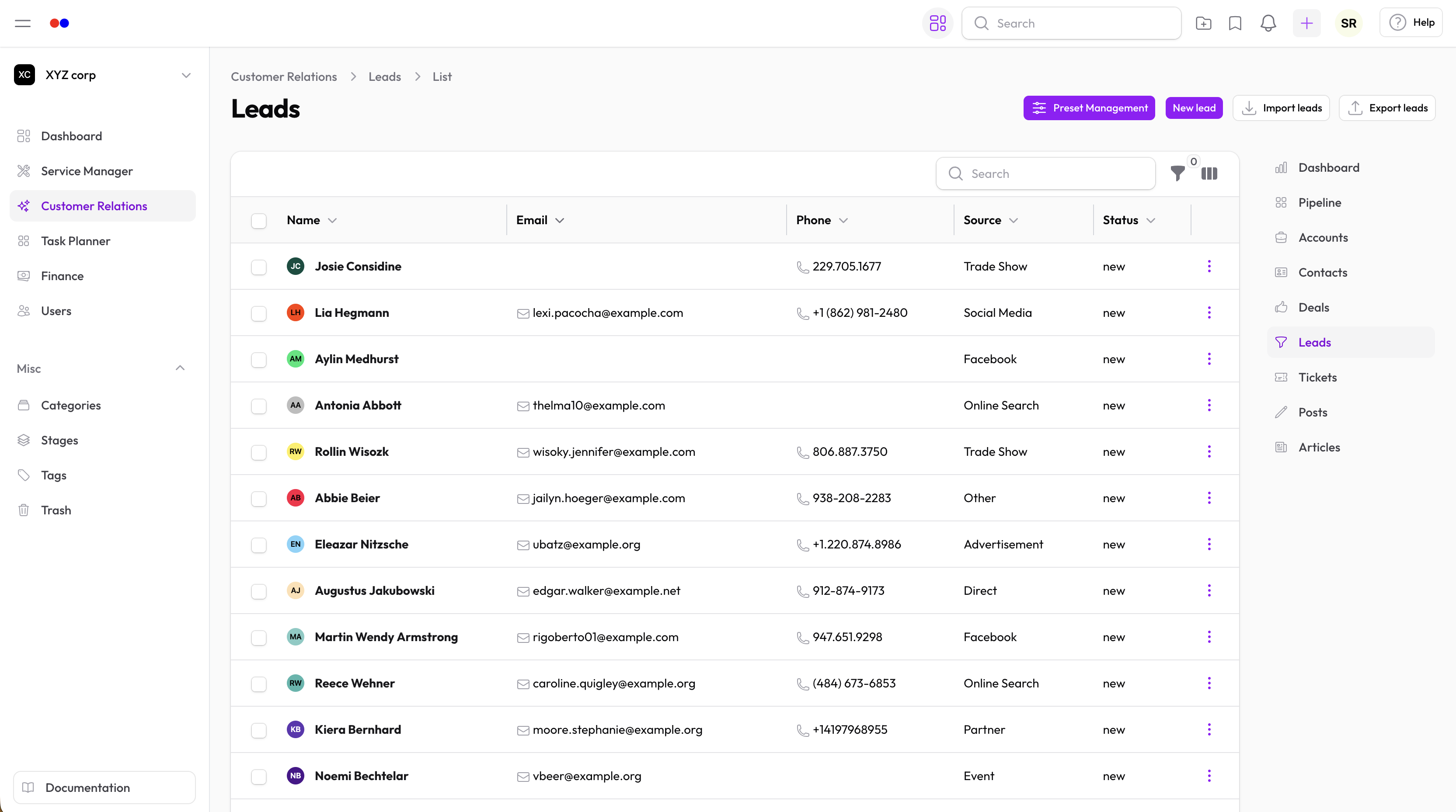The image size is (1456, 812).
Task: Click Josie Considine's phone icon
Action: pyautogui.click(x=803, y=267)
